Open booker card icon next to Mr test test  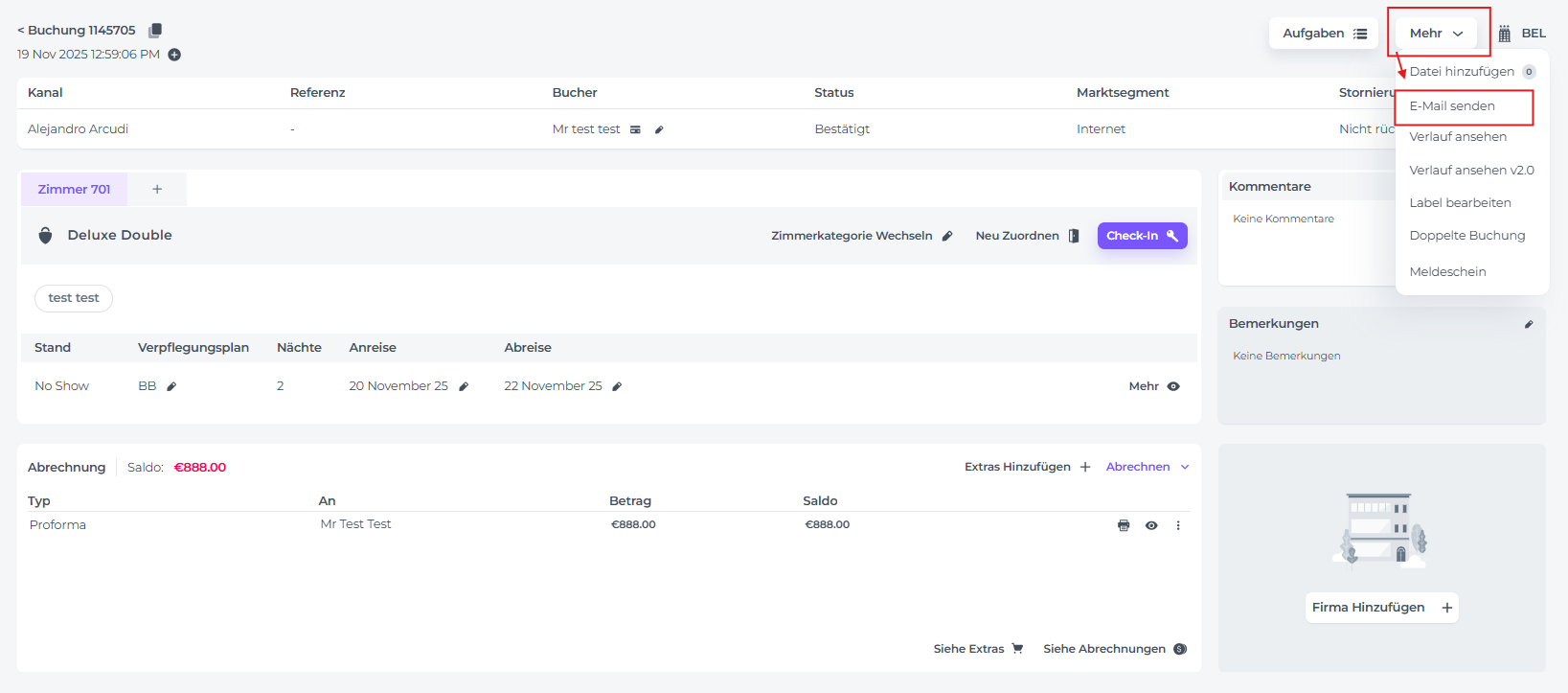(635, 129)
